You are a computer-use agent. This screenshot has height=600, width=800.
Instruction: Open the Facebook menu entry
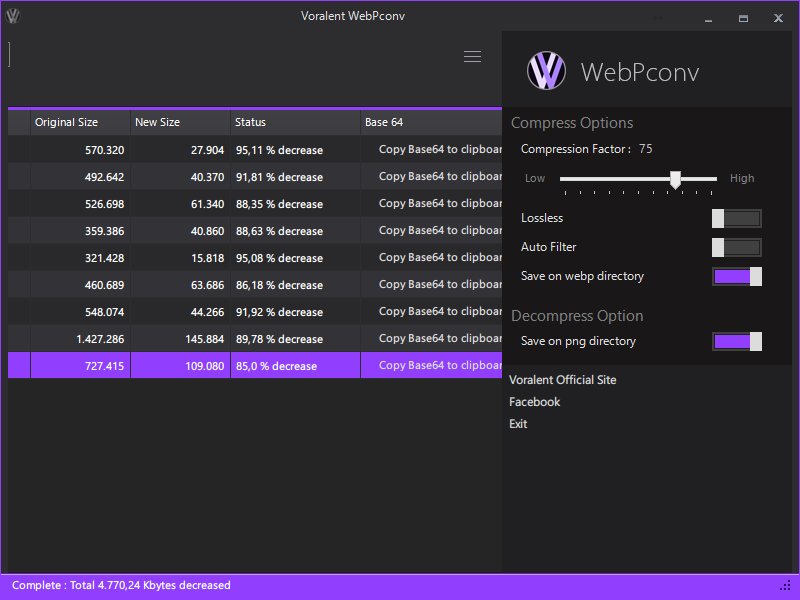(534, 402)
